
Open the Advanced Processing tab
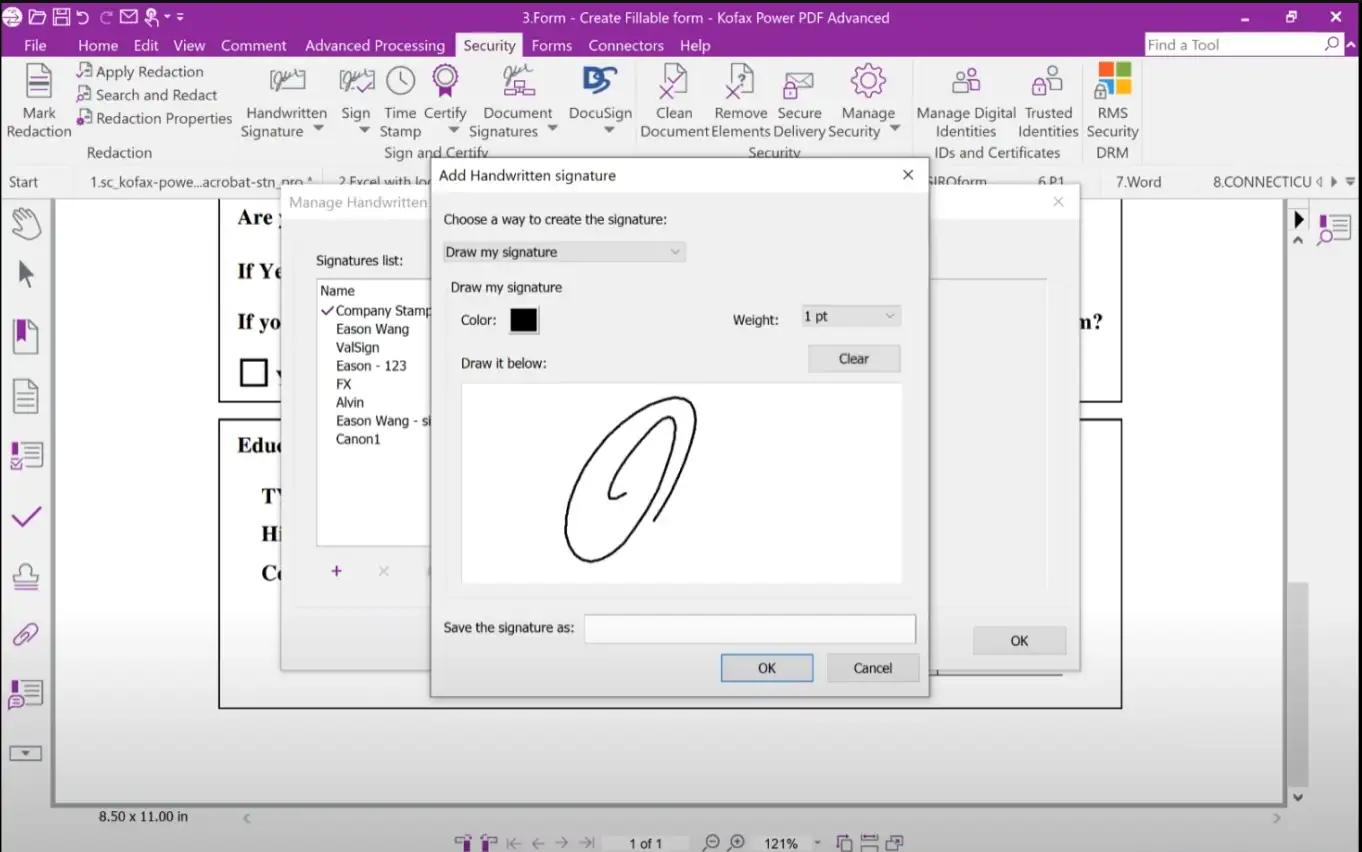(x=374, y=45)
